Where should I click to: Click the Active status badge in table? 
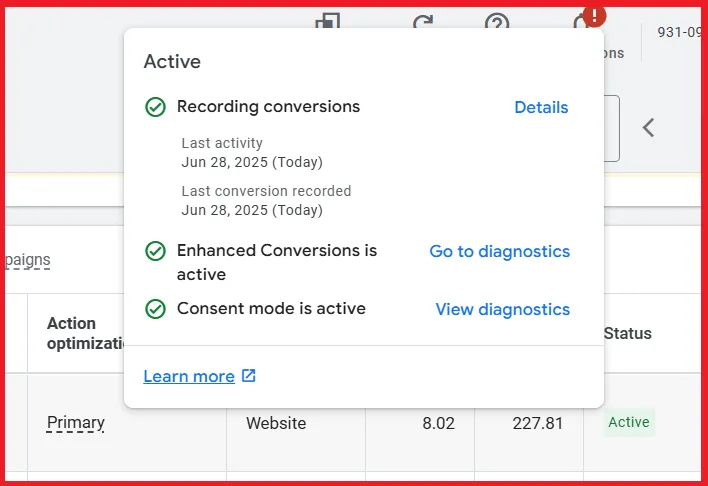629,422
